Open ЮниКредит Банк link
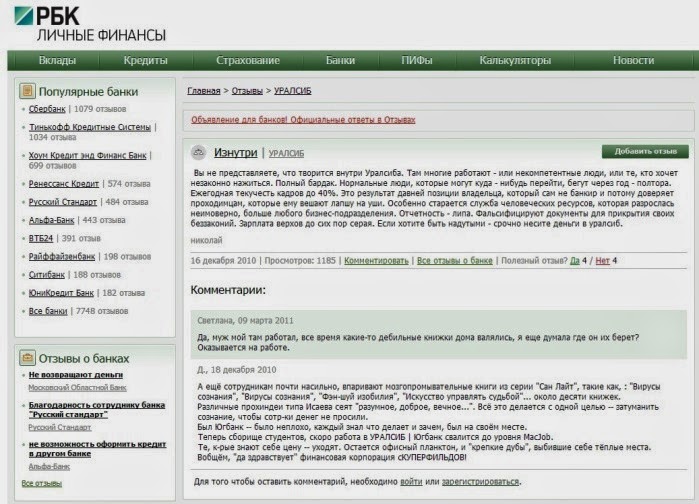The width and height of the screenshot is (699, 504). [x=61, y=293]
